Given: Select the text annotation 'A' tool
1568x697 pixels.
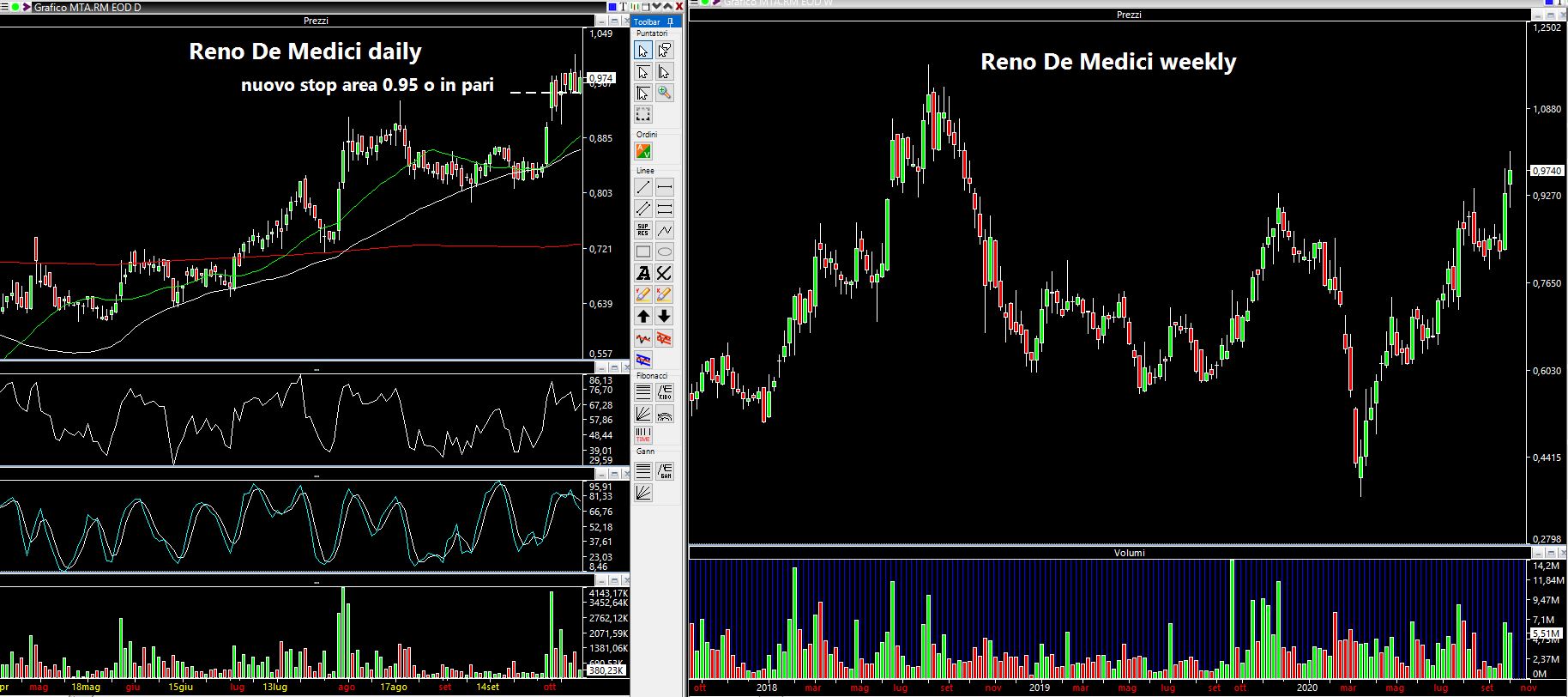Looking at the screenshot, I should [x=643, y=273].
